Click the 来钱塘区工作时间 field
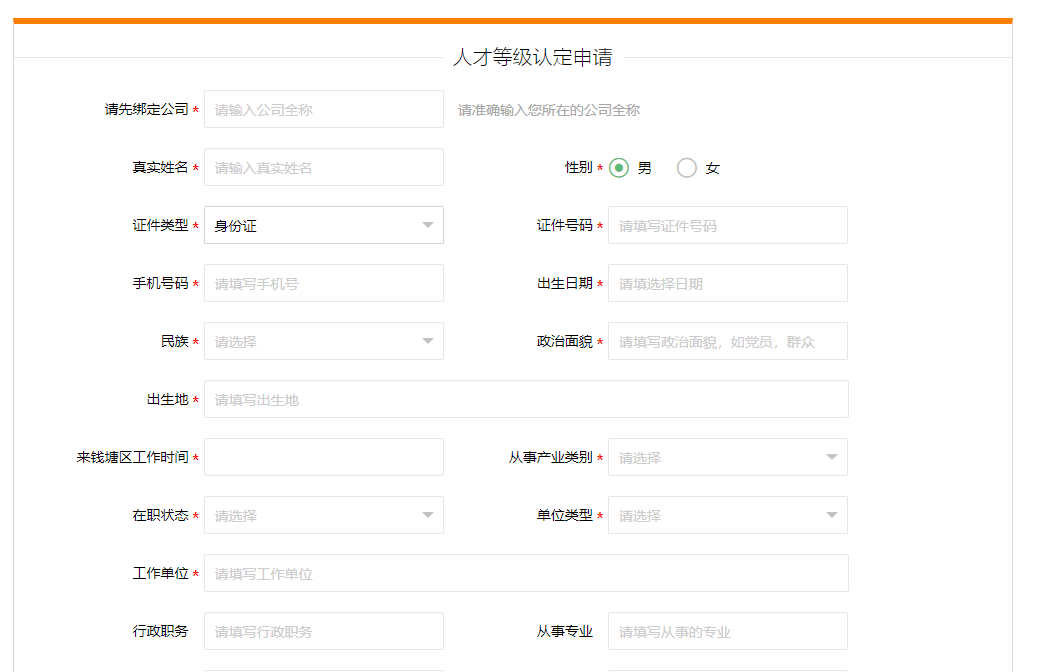This screenshot has height=672, width=1043. pos(323,457)
